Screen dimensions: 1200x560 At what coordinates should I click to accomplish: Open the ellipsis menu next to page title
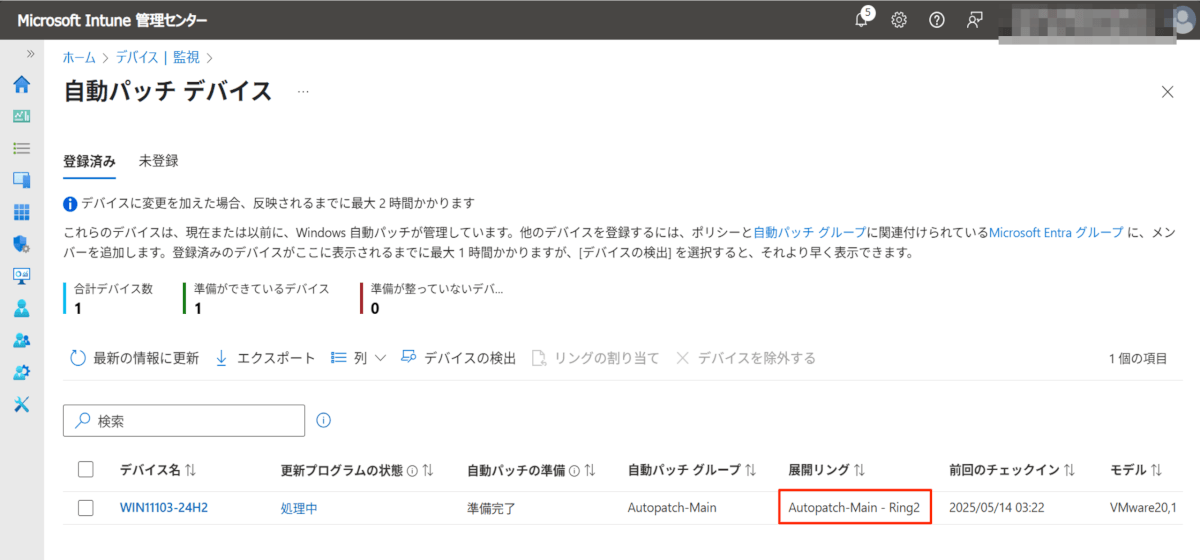pyautogui.click(x=303, y=92)
